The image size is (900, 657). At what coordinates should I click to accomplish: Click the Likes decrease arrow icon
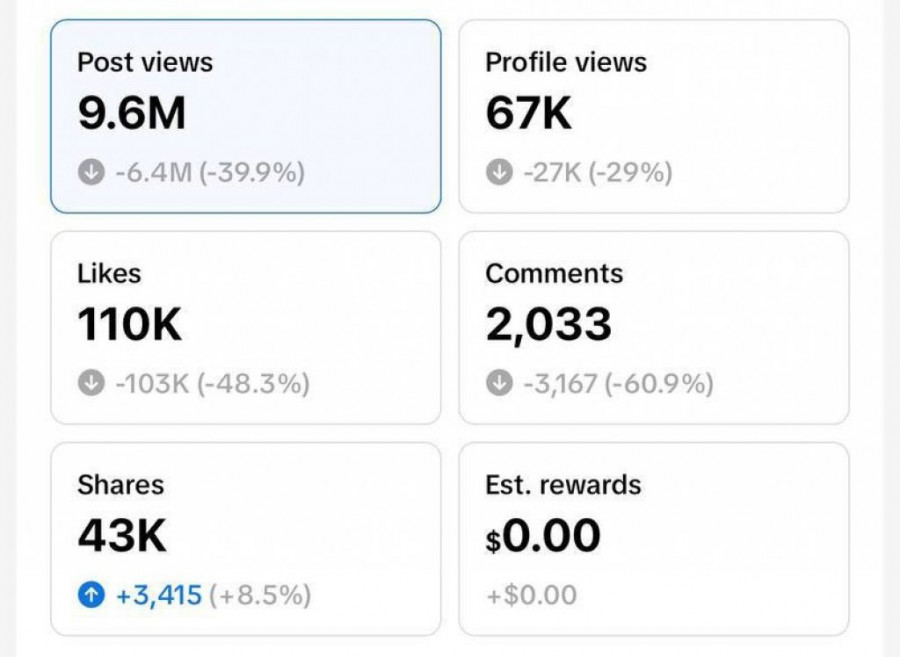(x=91, y=384)
